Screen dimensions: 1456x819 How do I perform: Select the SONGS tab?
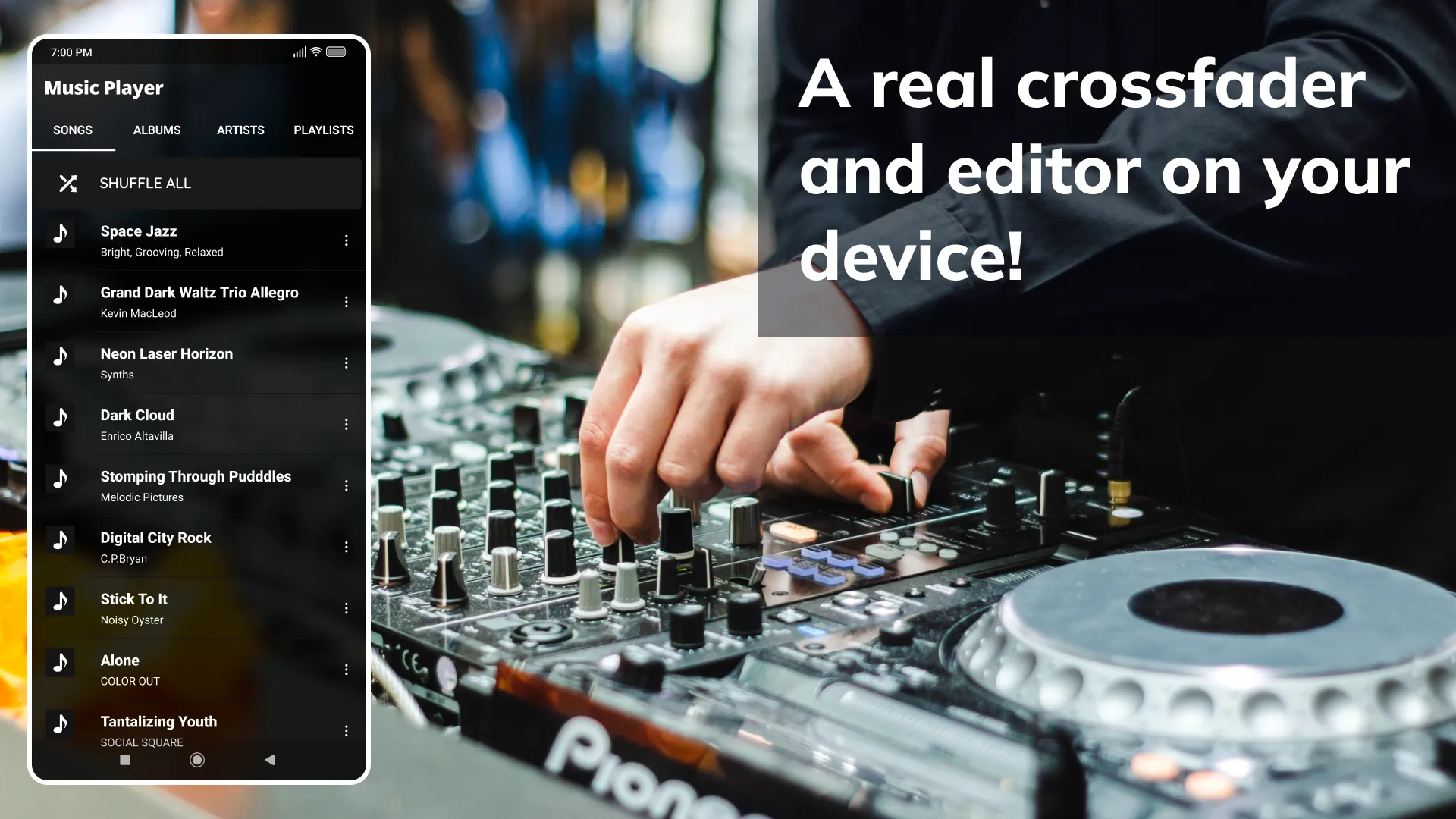pyautogui.click(x=72, y=130)
